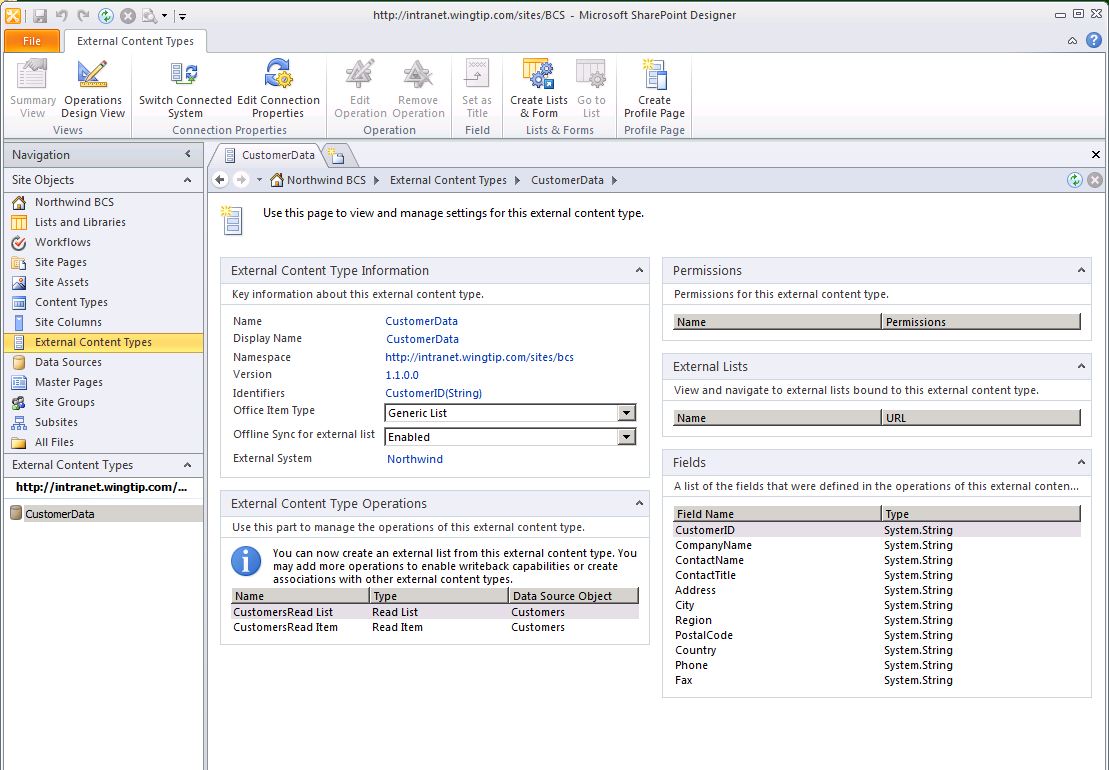1109x770 pixels.
Task: Collapse the Navigation pane
Action: [187, 154]
